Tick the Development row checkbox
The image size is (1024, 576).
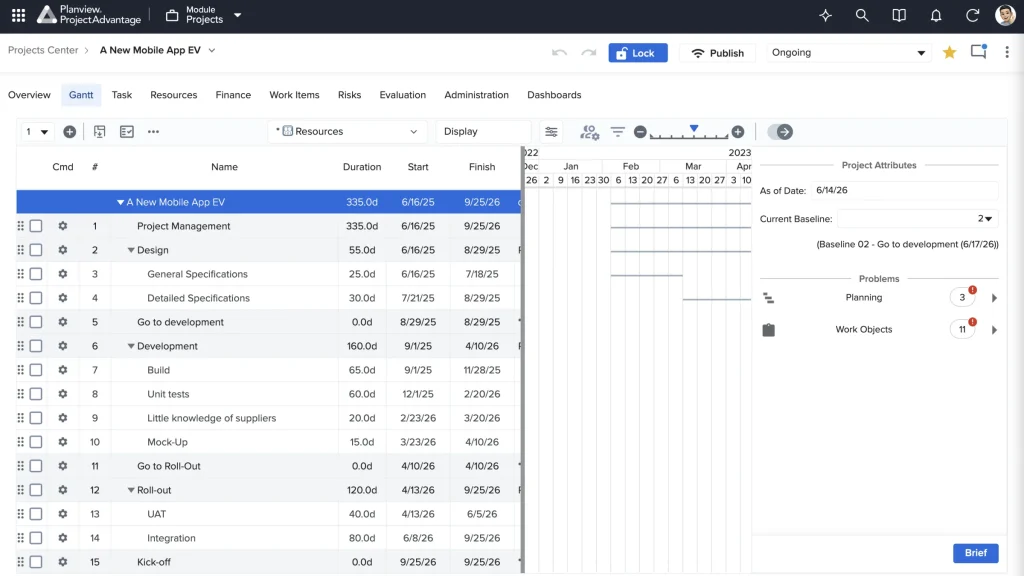coord(36,346)
